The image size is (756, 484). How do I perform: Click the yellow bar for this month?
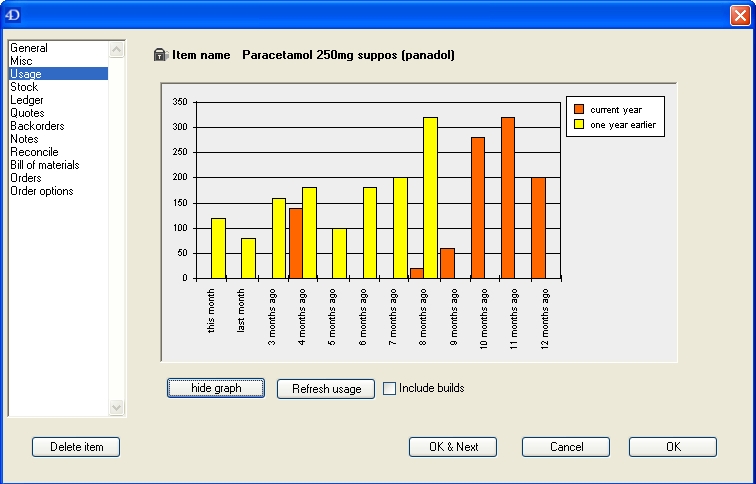click(x=218, y=248)
